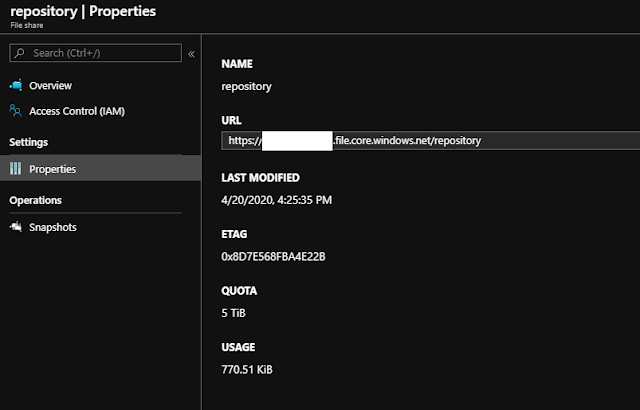Go to Access Control (IAM) label

point(77,111)
